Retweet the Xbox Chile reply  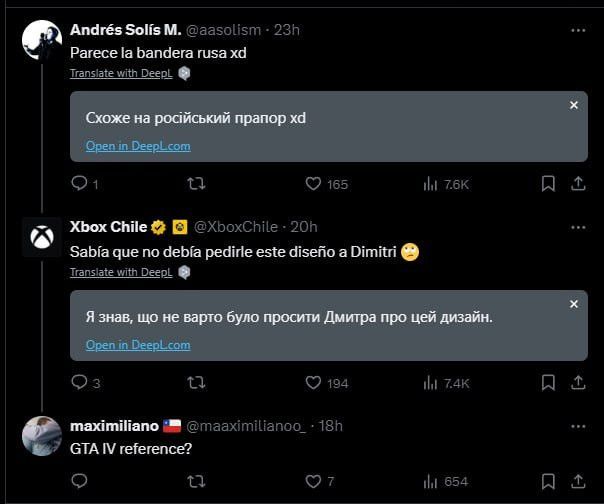pos(197,382)
